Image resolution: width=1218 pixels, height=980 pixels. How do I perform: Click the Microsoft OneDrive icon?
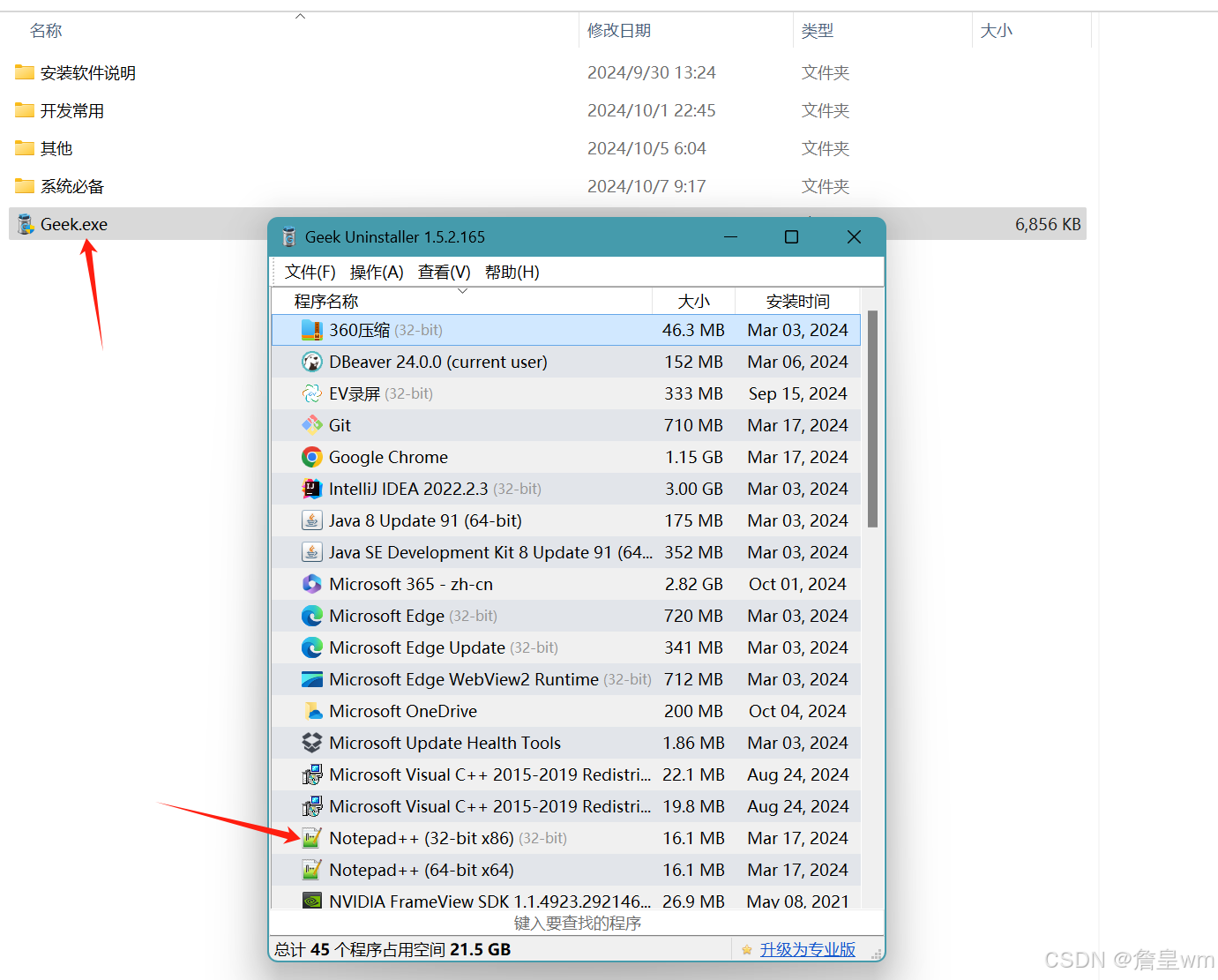tap(312, 711)
